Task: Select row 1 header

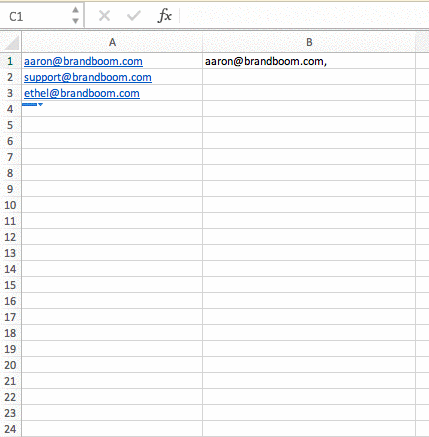Action: click(10, 61)
